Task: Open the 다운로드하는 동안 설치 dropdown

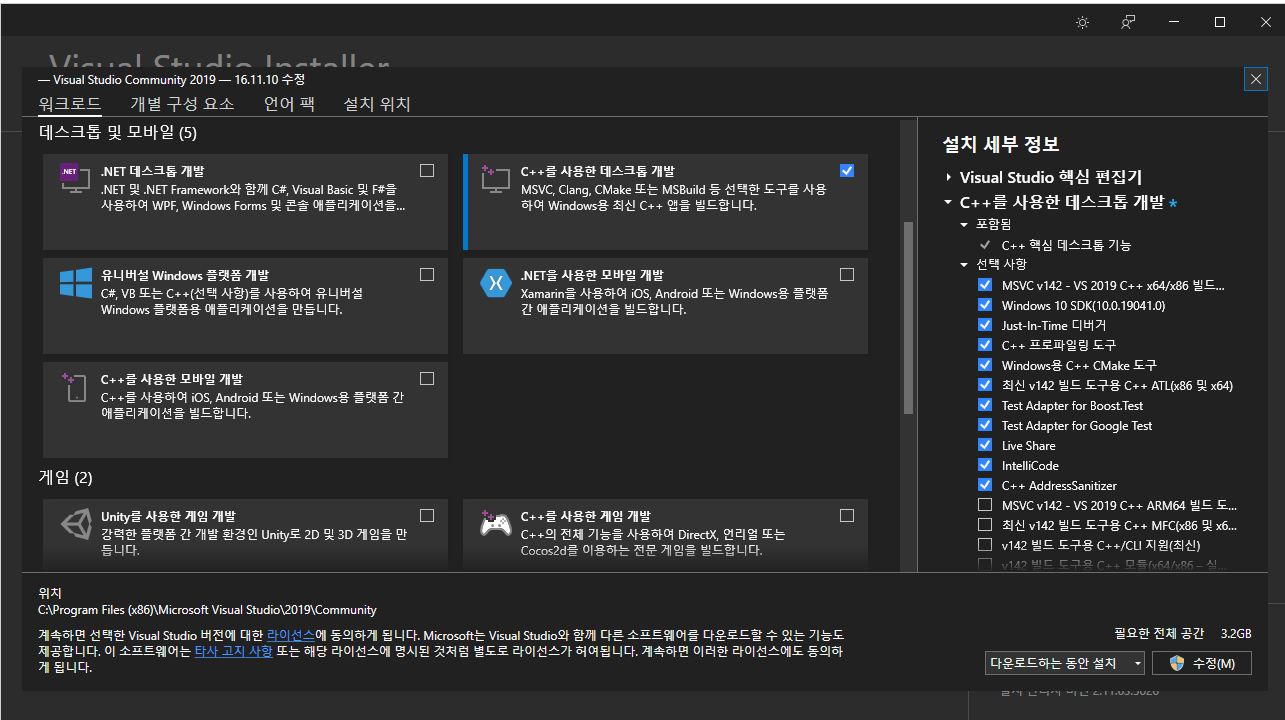Action: pos(1065,663)
